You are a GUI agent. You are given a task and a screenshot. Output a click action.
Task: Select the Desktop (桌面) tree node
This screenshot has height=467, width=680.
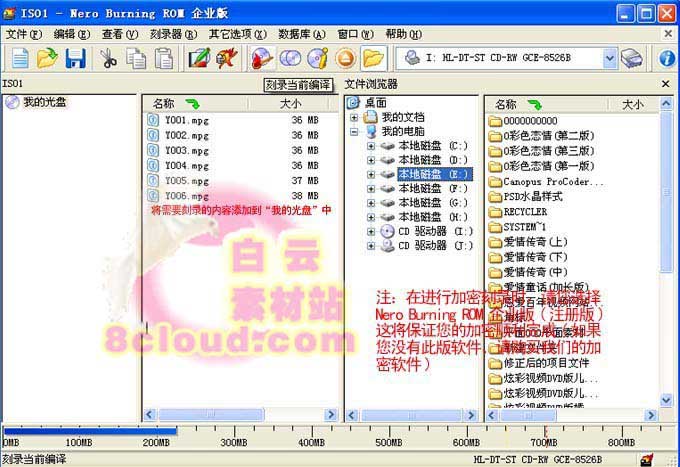376,103
